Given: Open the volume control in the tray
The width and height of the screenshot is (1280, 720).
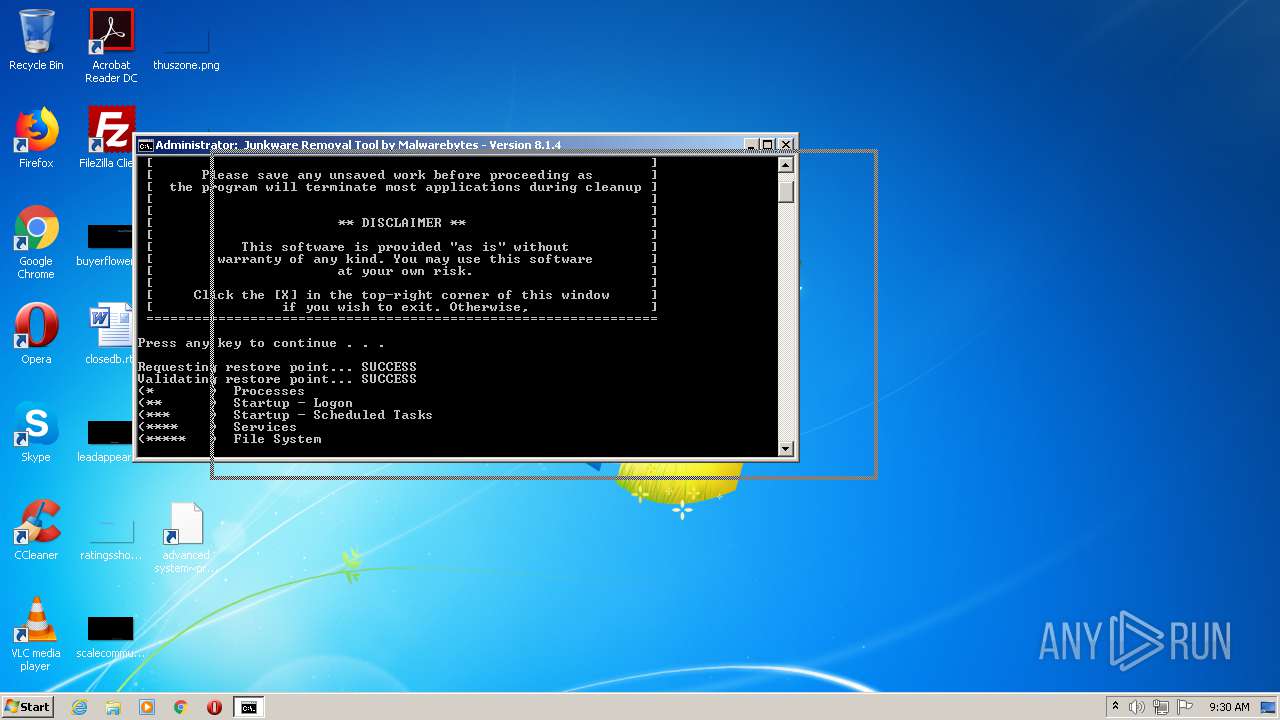Looking at the screenshot, I should (1137, 707).
